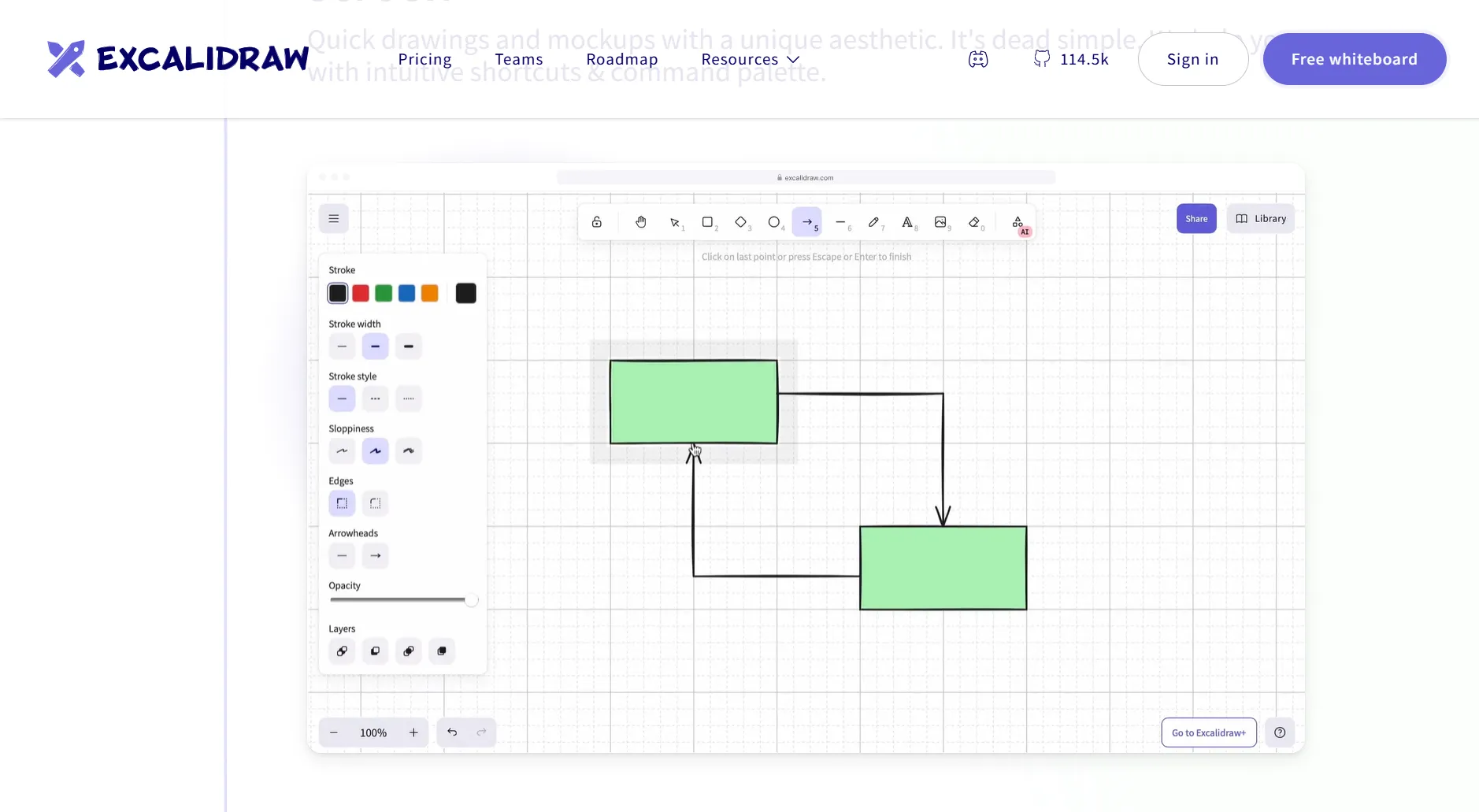Click the GitHub icon in header
The image size is (1479, 812).
[1041, 59]
